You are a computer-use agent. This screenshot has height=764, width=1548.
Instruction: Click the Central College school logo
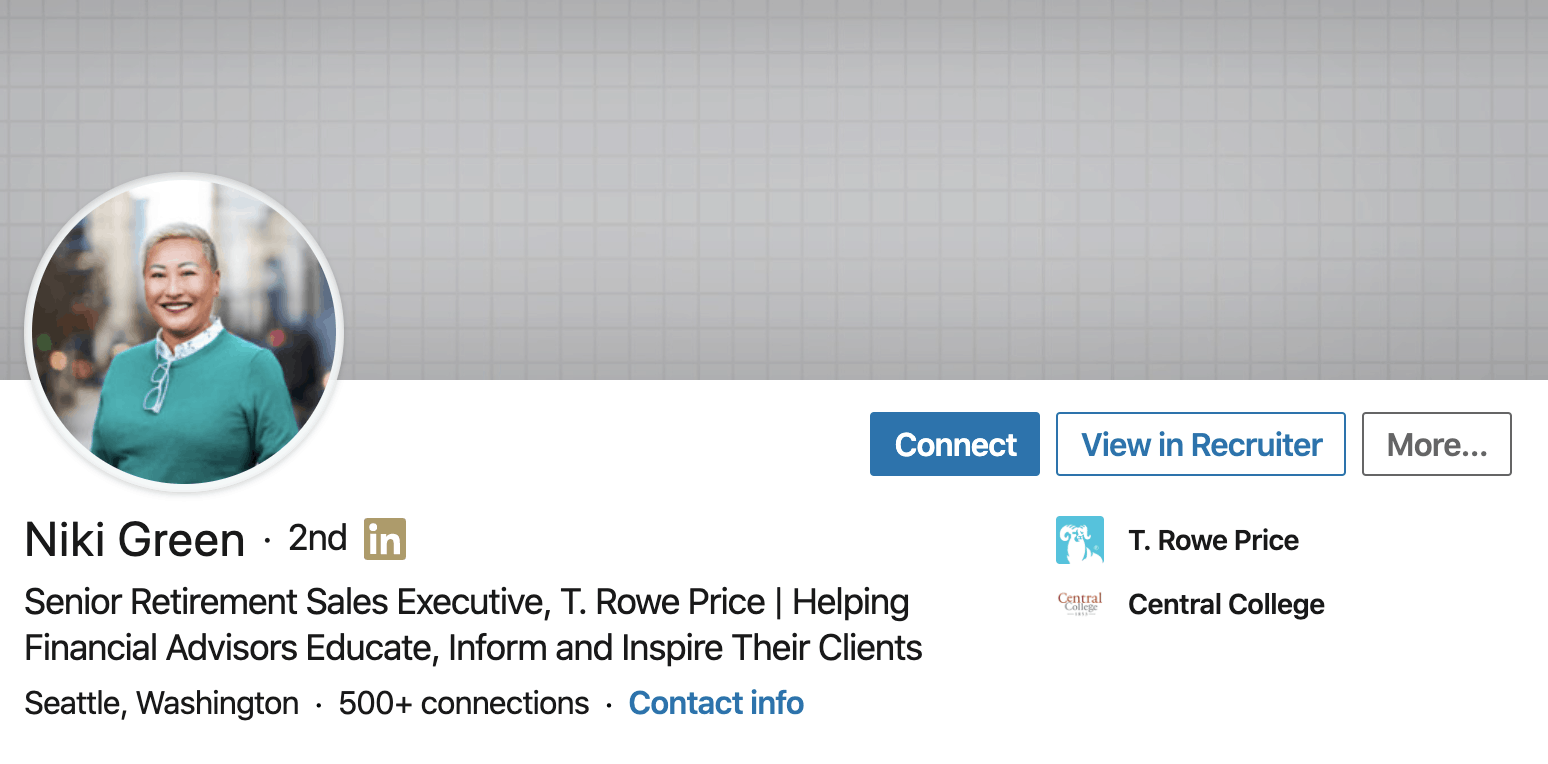1080,604
